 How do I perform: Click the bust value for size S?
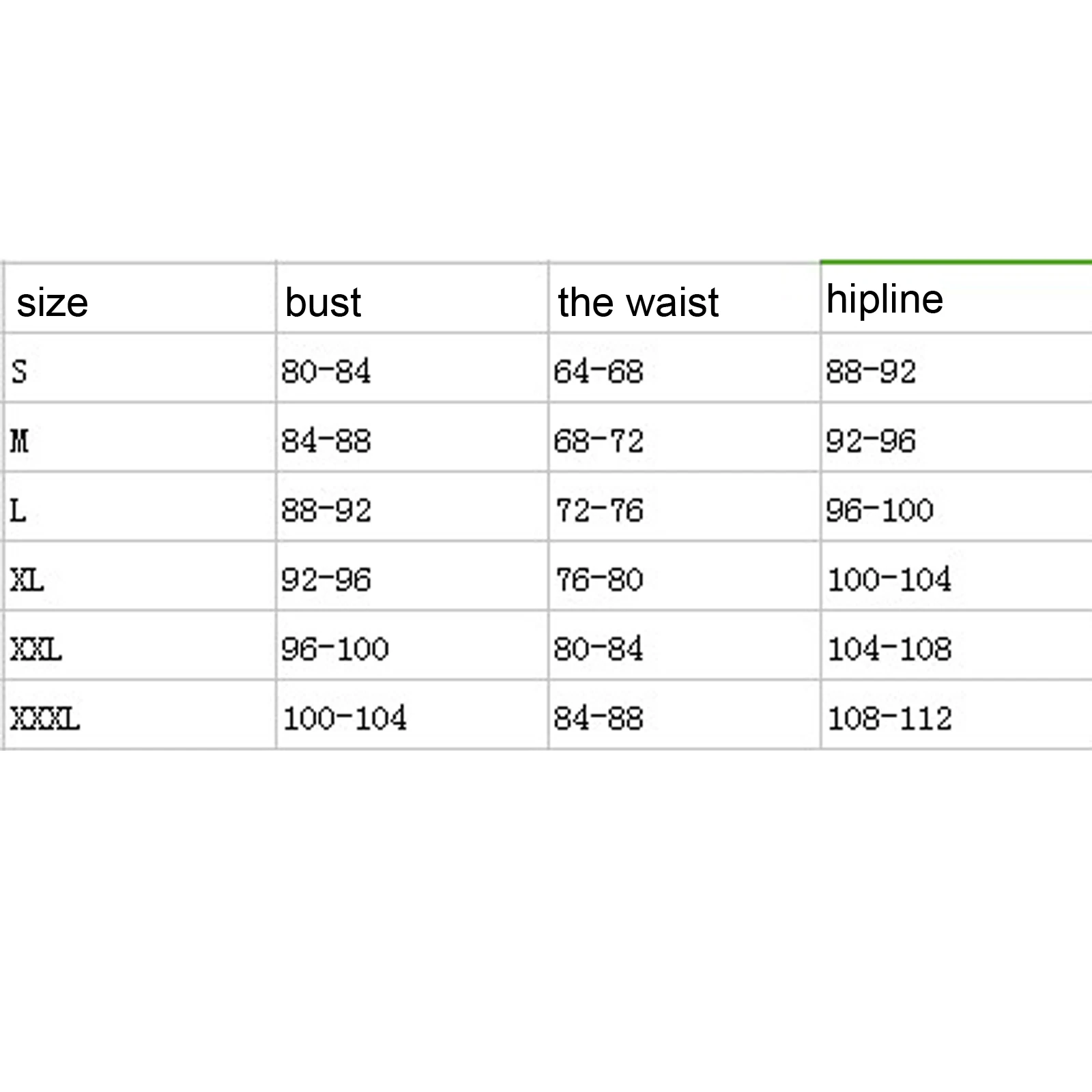[326, 372]
